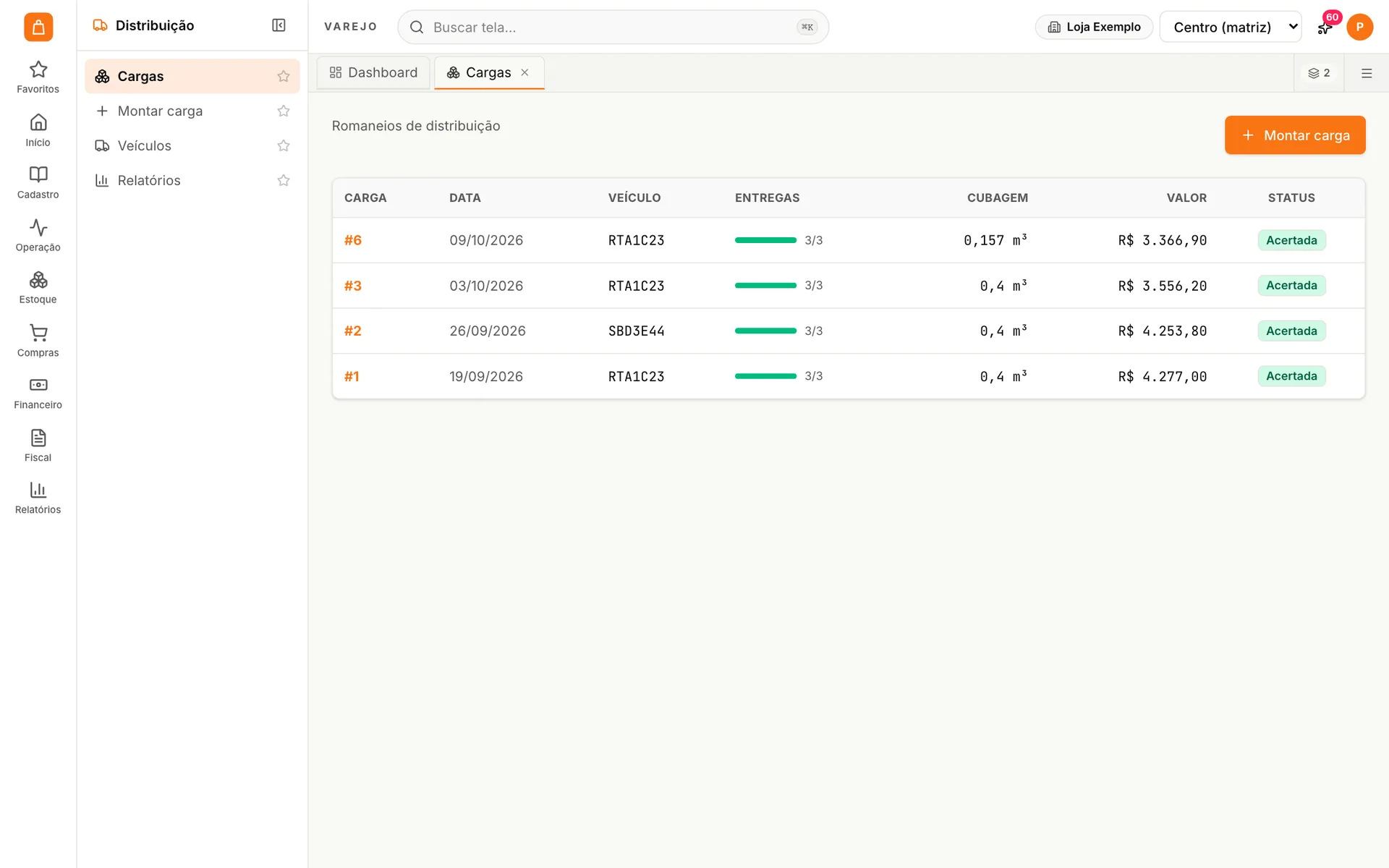1389x868 pixels.
Task: Click vehicle plate SBD3E44
Action: click(636, 331)
